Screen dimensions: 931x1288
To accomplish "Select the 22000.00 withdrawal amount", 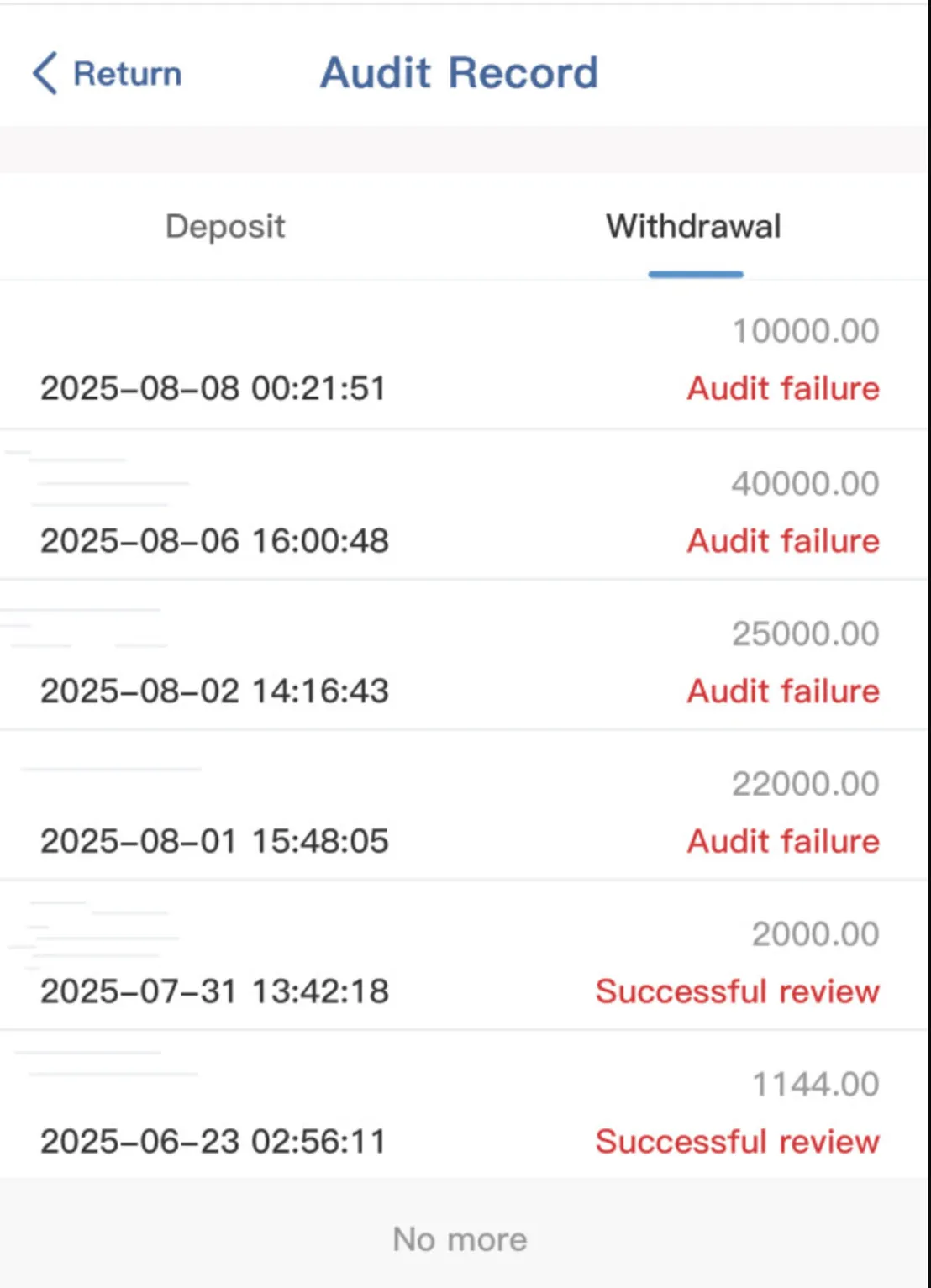I will [805, 784].
